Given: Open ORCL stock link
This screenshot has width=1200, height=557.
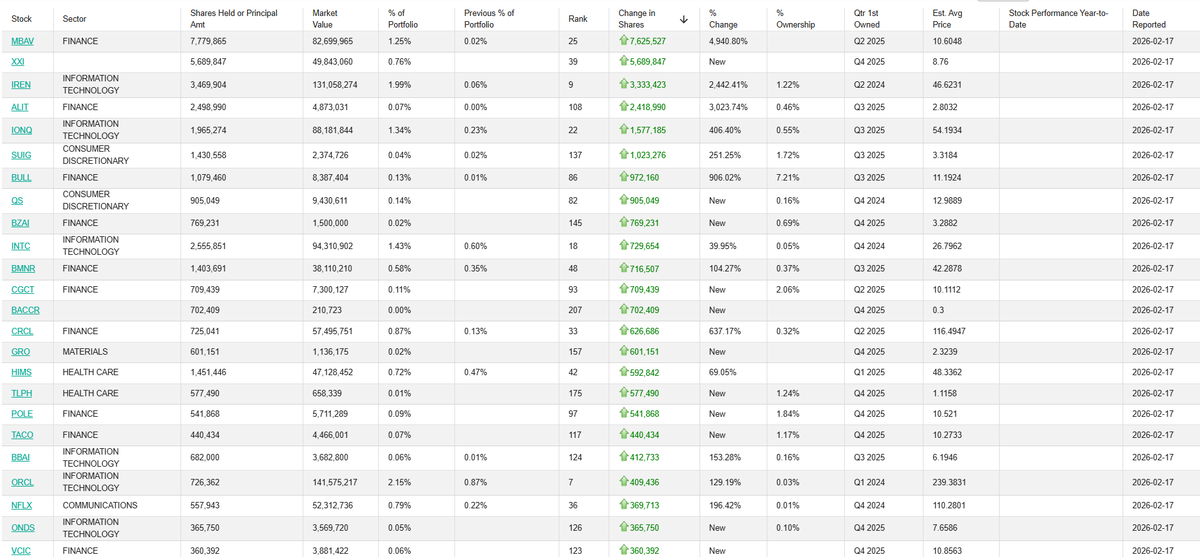Looking at the screenshot, I should point(22,482).
